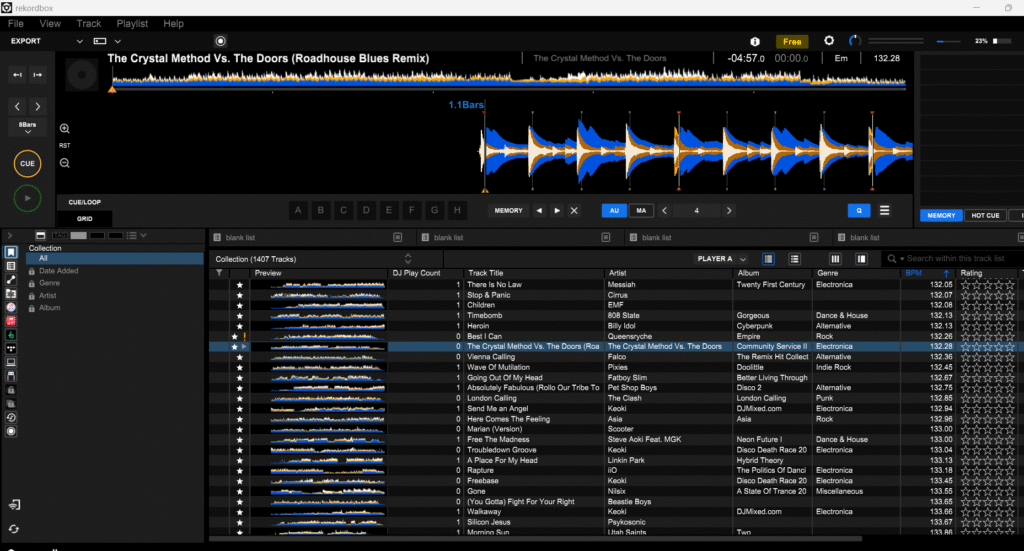The width and height of the screenshot is (1024, 551).
Task: Open the View menu
Action: [x=50, y=24]
